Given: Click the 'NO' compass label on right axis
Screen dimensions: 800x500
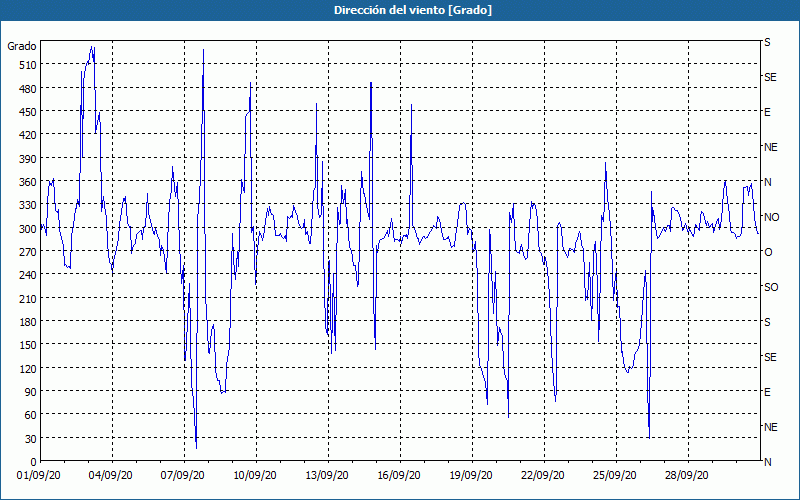Looking at the screenshot, I should (771, 217).
